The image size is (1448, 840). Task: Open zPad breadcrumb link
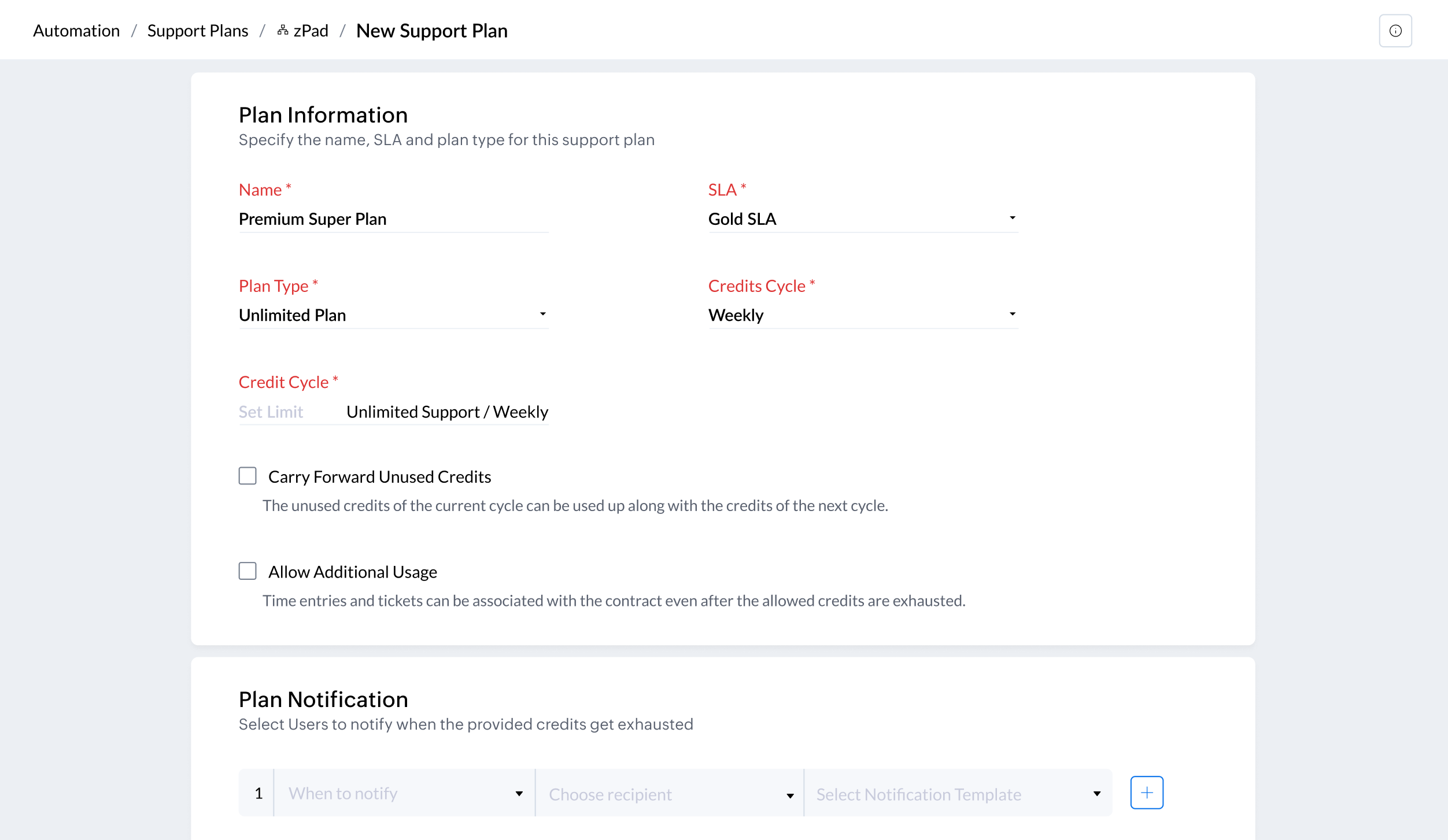[311, 31]
